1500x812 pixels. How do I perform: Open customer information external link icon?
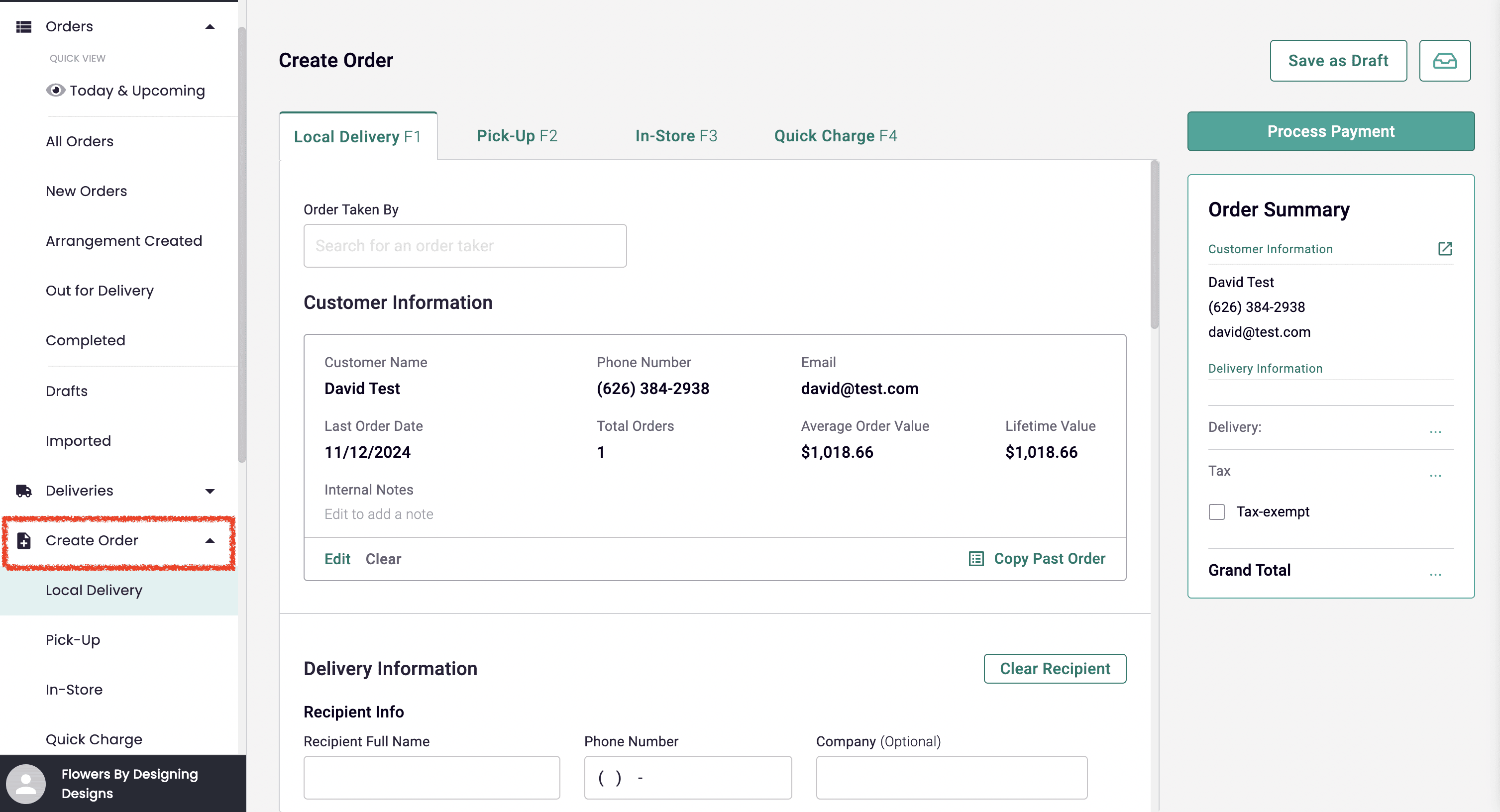click(x=1445, y=249)
